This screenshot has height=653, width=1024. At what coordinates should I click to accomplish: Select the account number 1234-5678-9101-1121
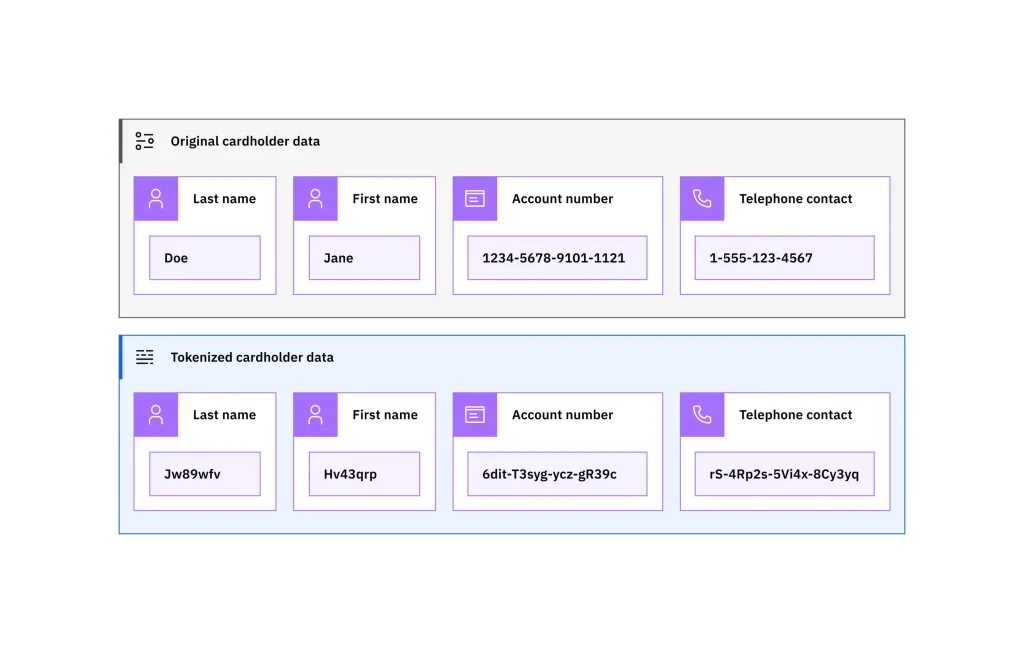(557, 257)
